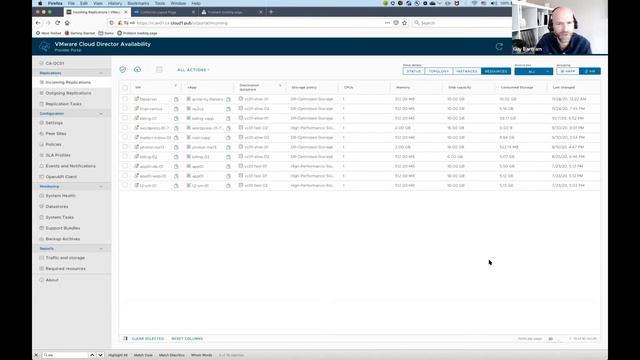Click RESET COLUMNS at table bottom
The height and width of the screenshot is (360, 640).
[187, 338]
